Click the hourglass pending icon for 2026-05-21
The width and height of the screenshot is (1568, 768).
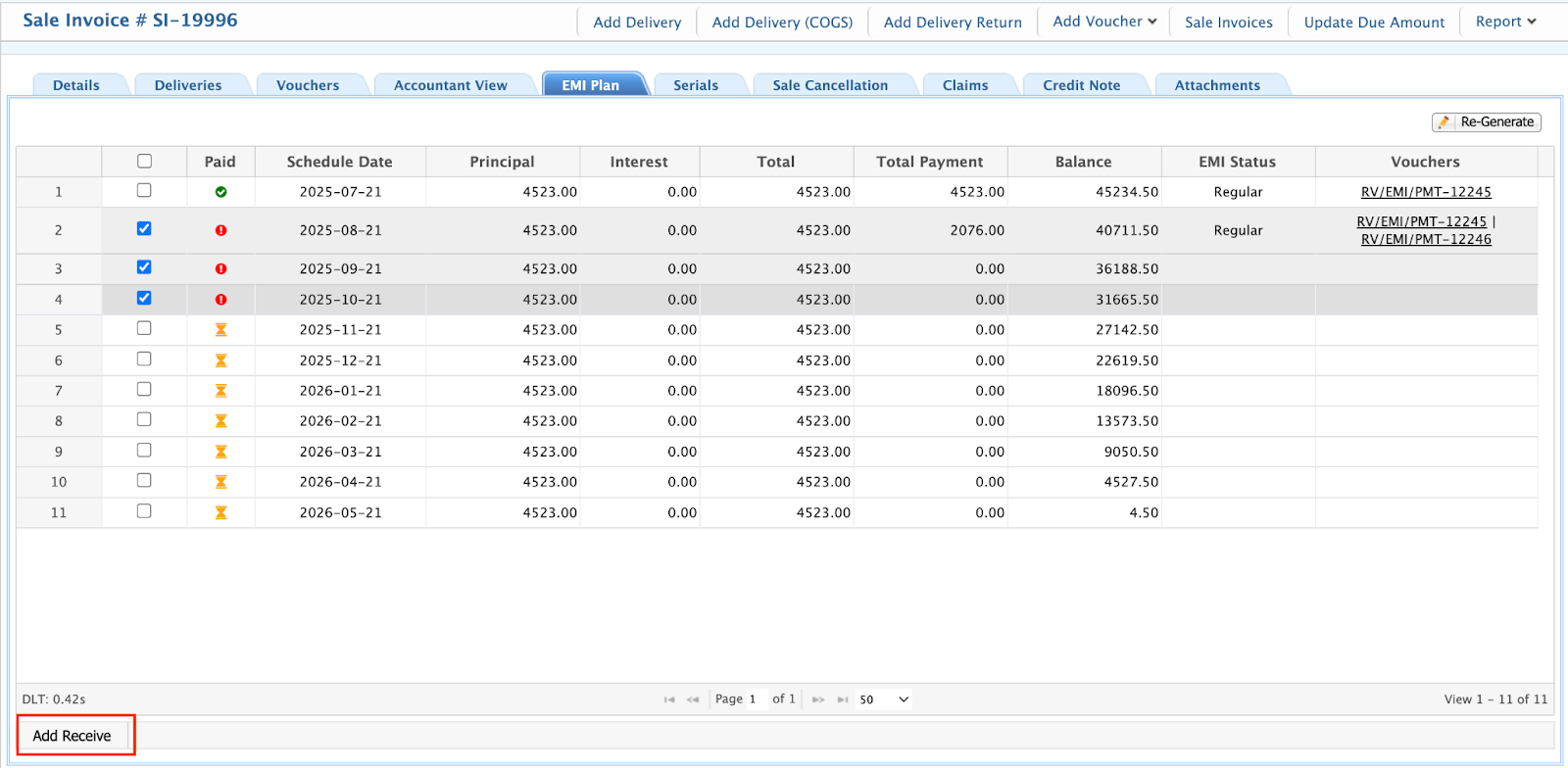click(x=220, y=512)
